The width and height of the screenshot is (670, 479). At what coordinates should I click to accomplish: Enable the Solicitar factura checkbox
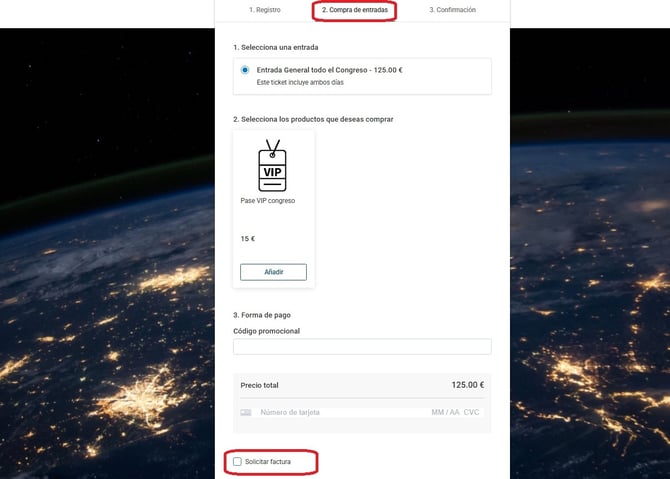(x=237, y=462)
